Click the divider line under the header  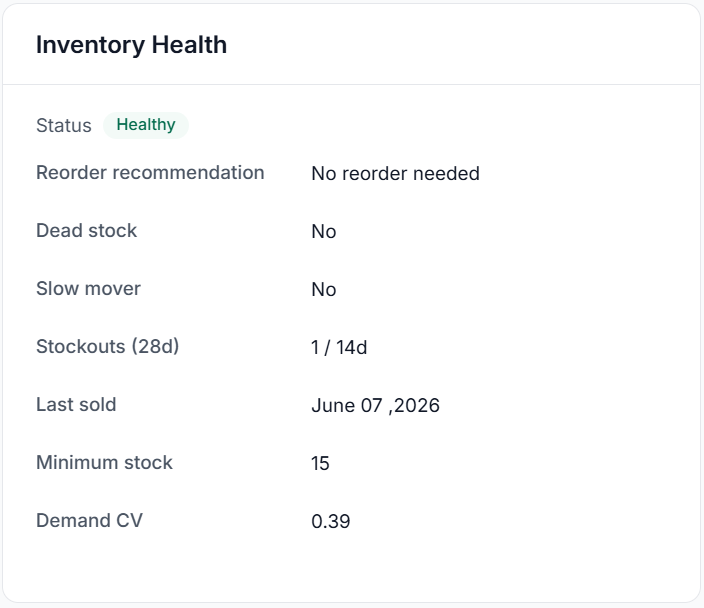click(x=352, y=84)
